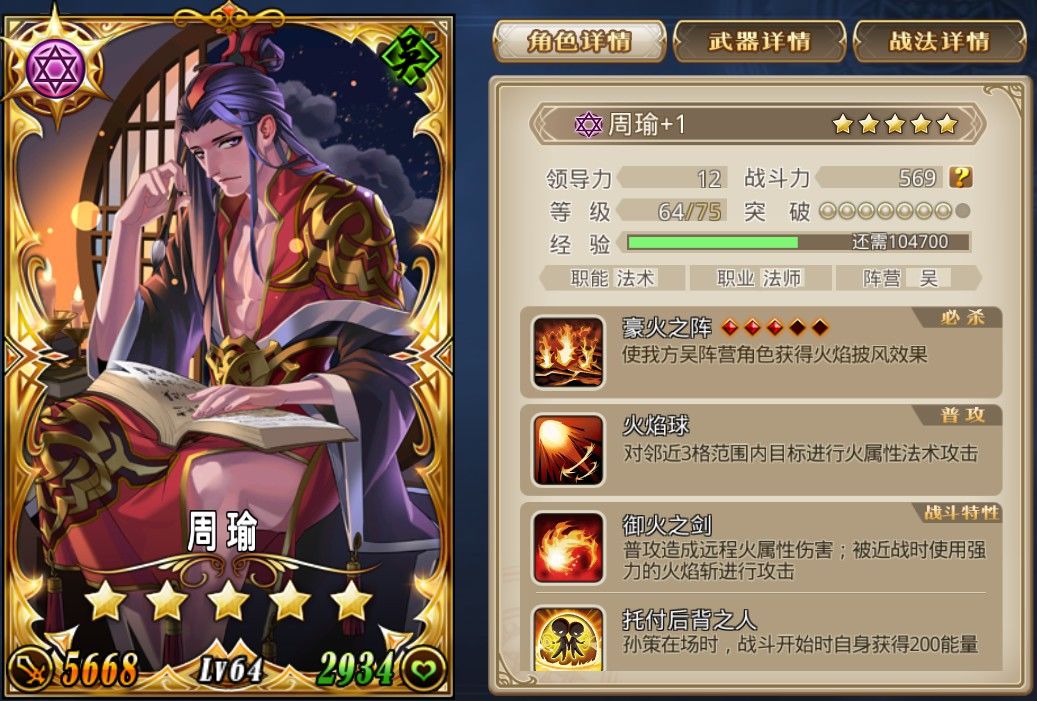Switch to the 战法详情 tab
This screenshot has height=701, width=1037.
tap(940, 41)
